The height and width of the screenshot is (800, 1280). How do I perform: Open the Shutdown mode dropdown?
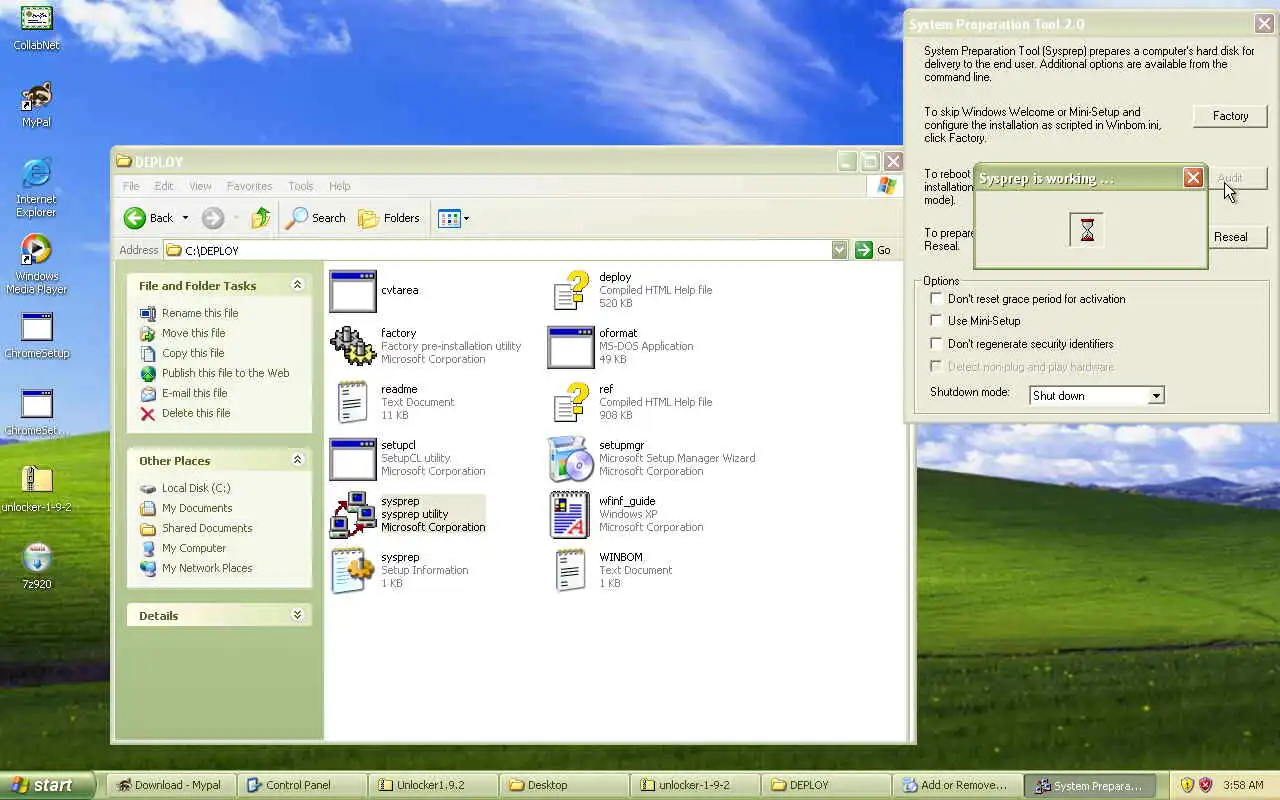click(1156, 396)
